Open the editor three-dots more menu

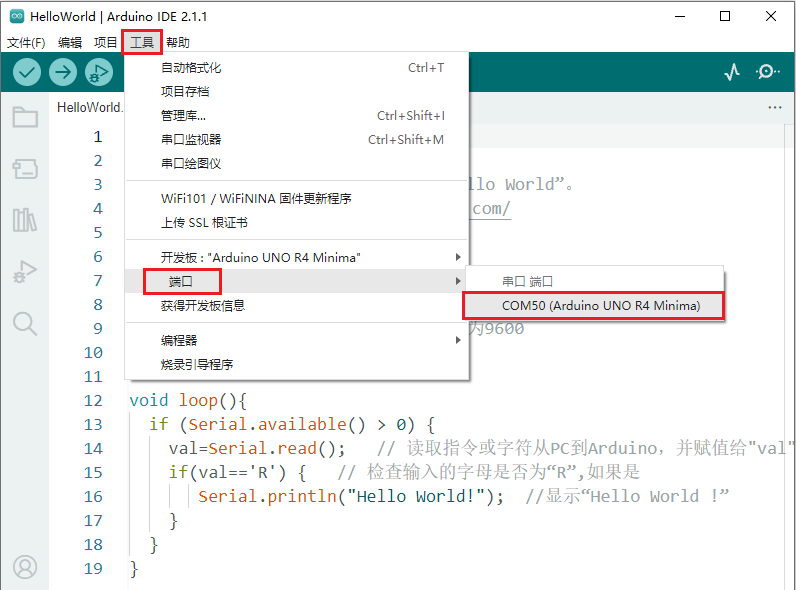775,107
